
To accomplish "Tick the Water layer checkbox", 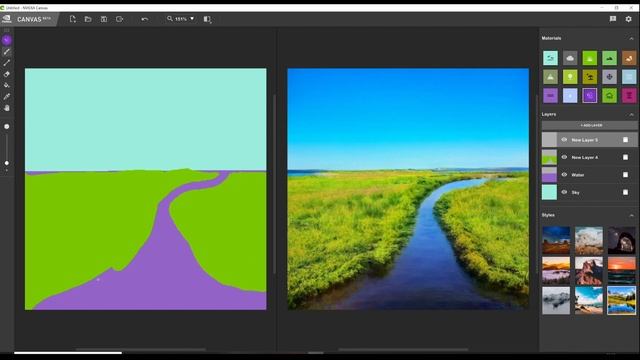I will click(625, 175).
